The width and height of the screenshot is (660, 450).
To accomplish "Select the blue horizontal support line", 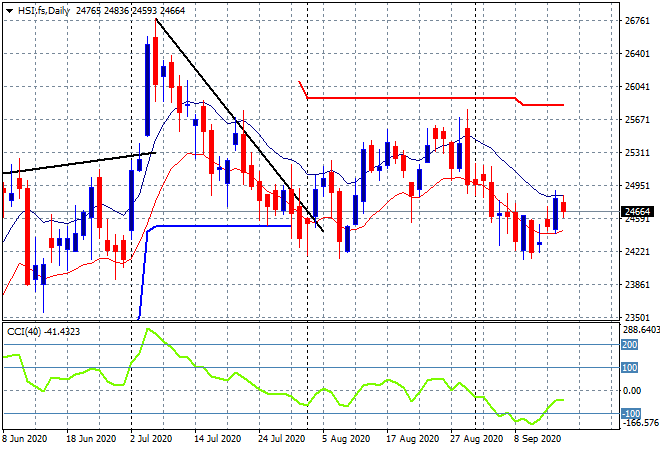I will pyautogui.click(x=223, y=226).
